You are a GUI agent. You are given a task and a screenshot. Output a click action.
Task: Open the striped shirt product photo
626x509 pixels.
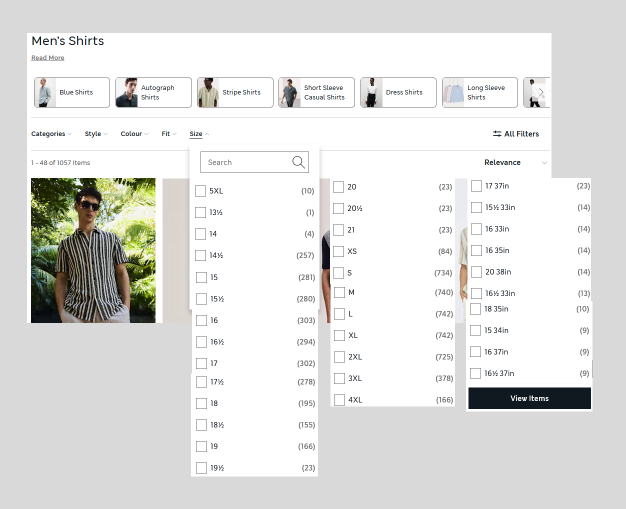(93, 250)
